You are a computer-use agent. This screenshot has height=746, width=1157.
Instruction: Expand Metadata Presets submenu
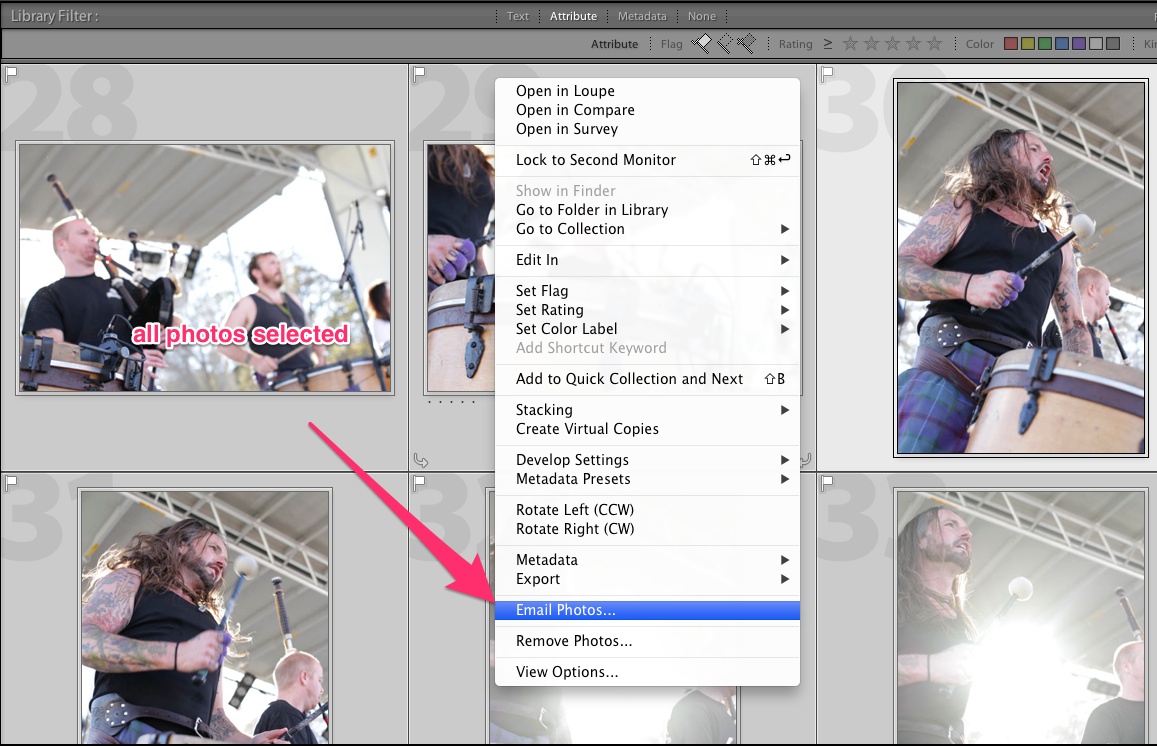point(647,480)
